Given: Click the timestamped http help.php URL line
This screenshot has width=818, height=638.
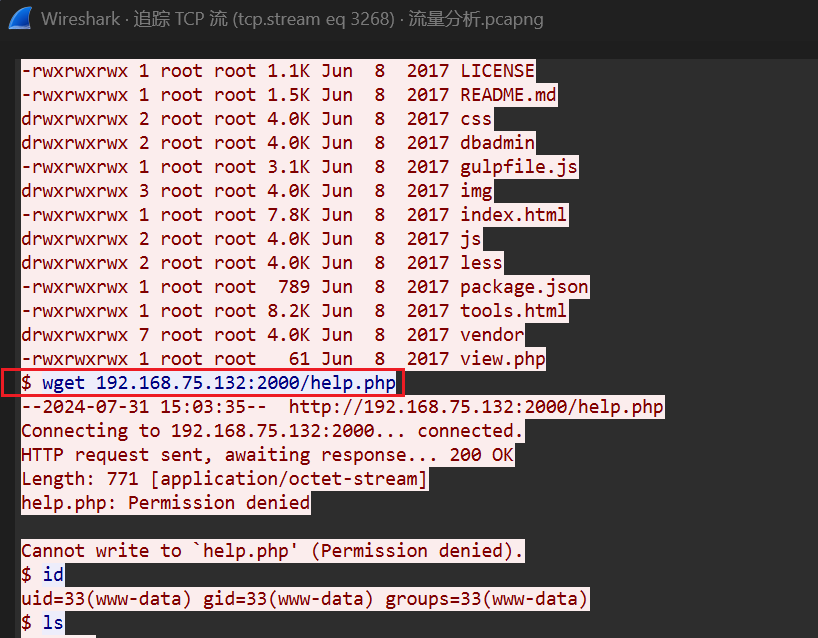Looking at the screenshot, I should 342,407.
